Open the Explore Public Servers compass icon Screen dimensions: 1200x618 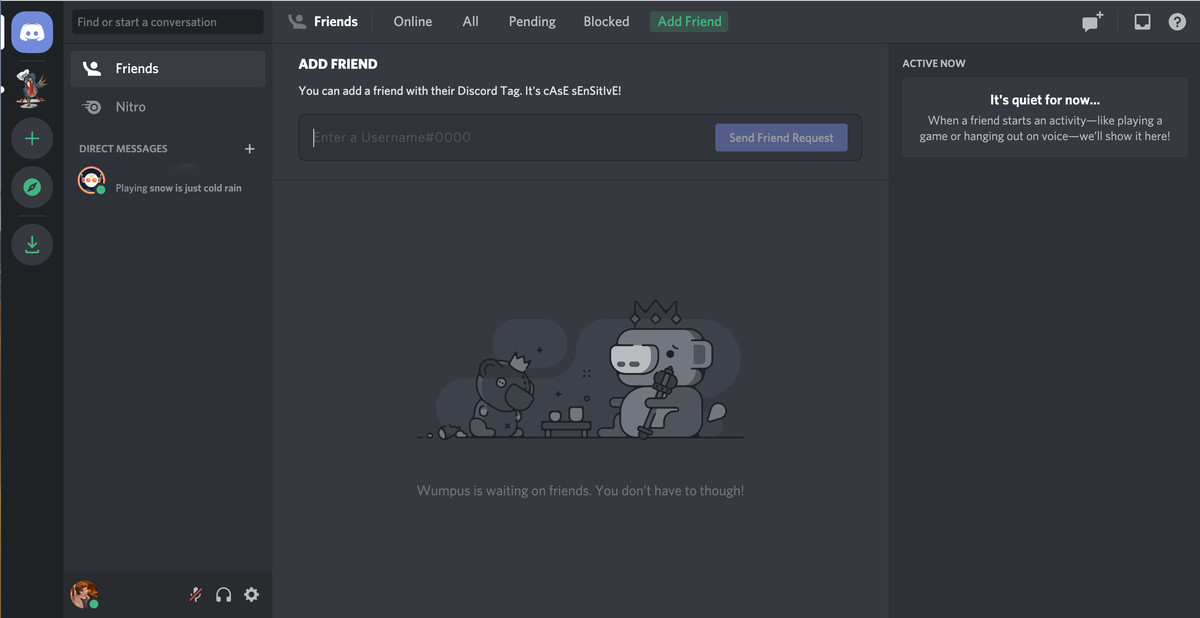[32, 186]
